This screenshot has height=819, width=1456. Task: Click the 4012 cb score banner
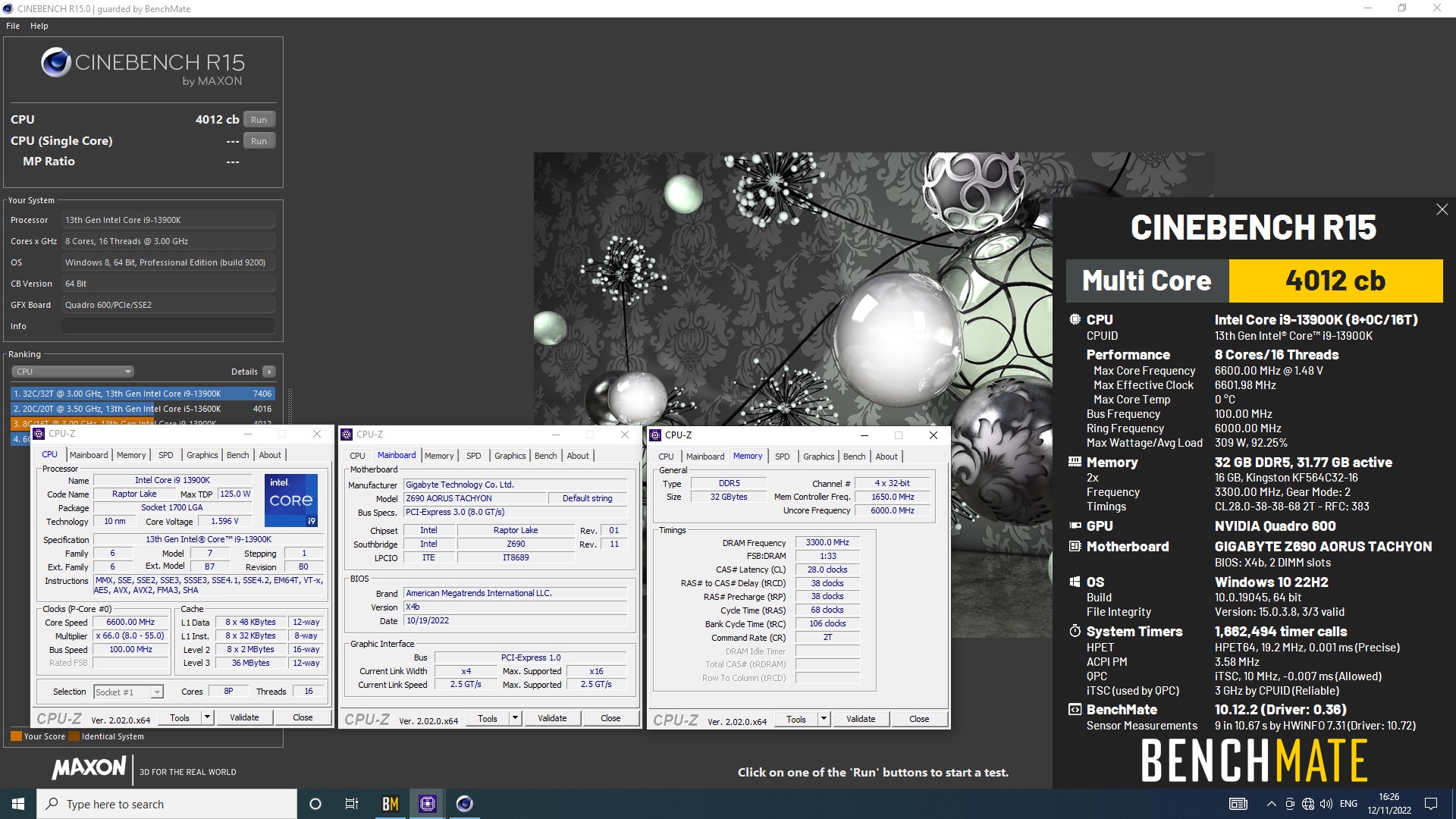pyautogui.click(x=1335, y=281)
